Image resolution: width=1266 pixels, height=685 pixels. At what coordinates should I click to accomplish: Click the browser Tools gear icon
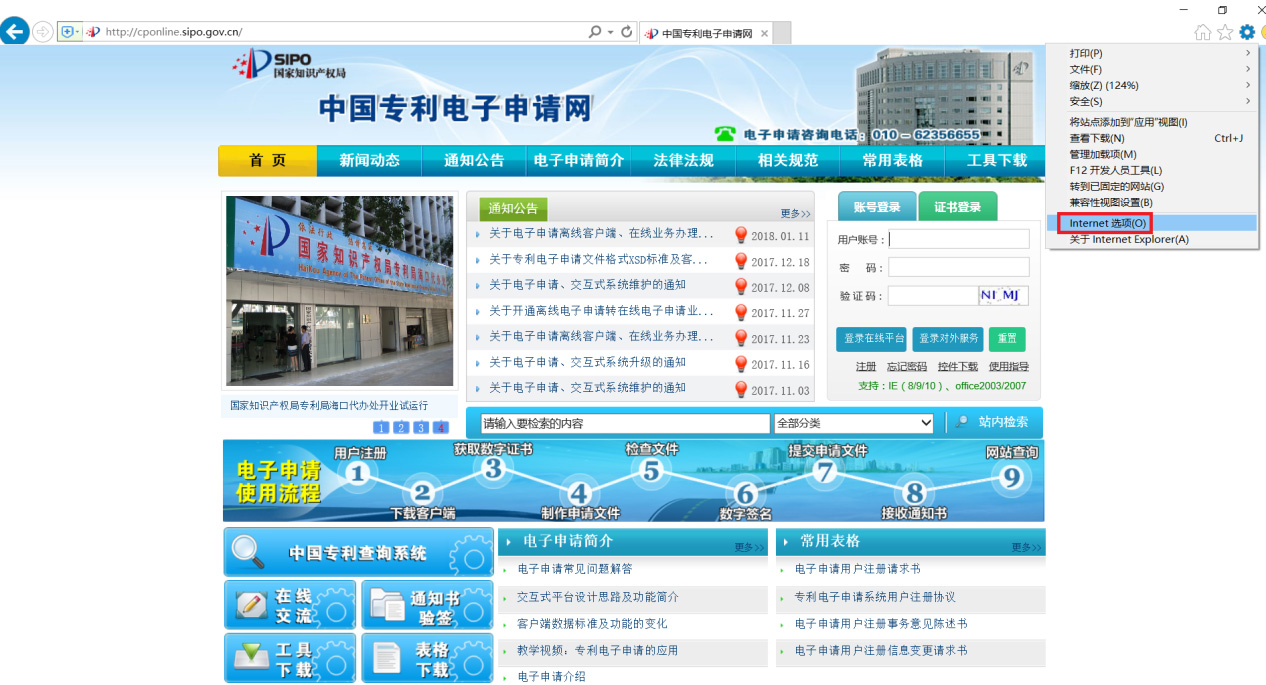click(x=1246, y=31)
